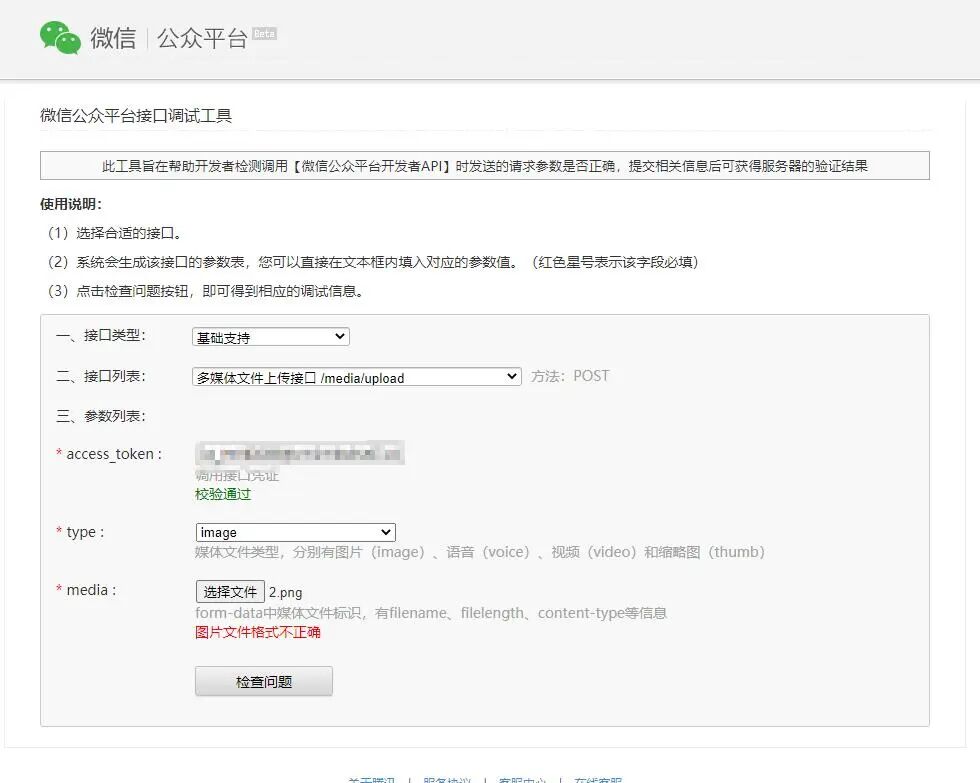The width and height of the screenshot is (980, 783).
Task: Click the 三、参数列表 label
Action: click(101, 416)
